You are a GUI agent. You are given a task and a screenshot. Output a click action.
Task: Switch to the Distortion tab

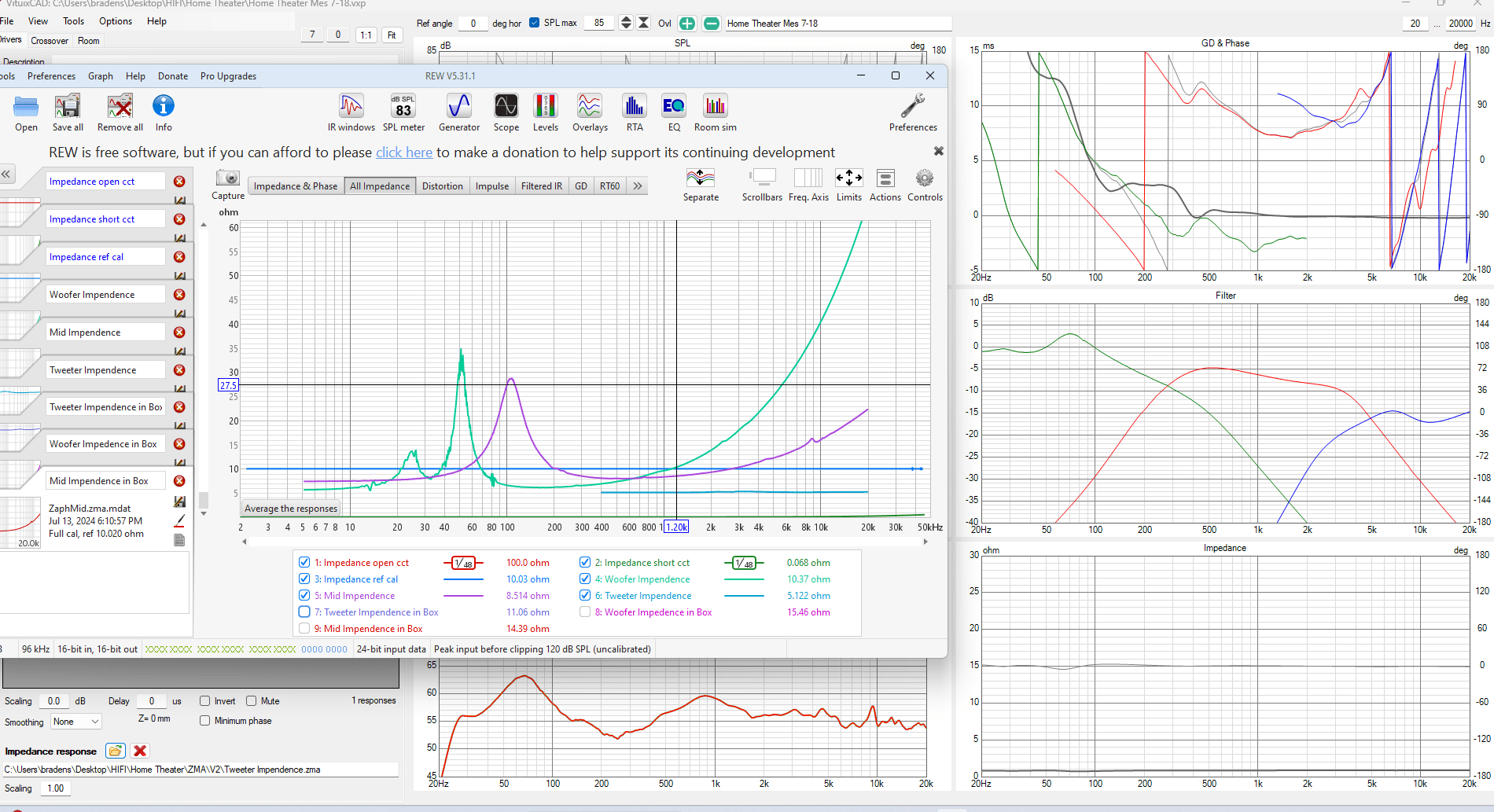443,186
